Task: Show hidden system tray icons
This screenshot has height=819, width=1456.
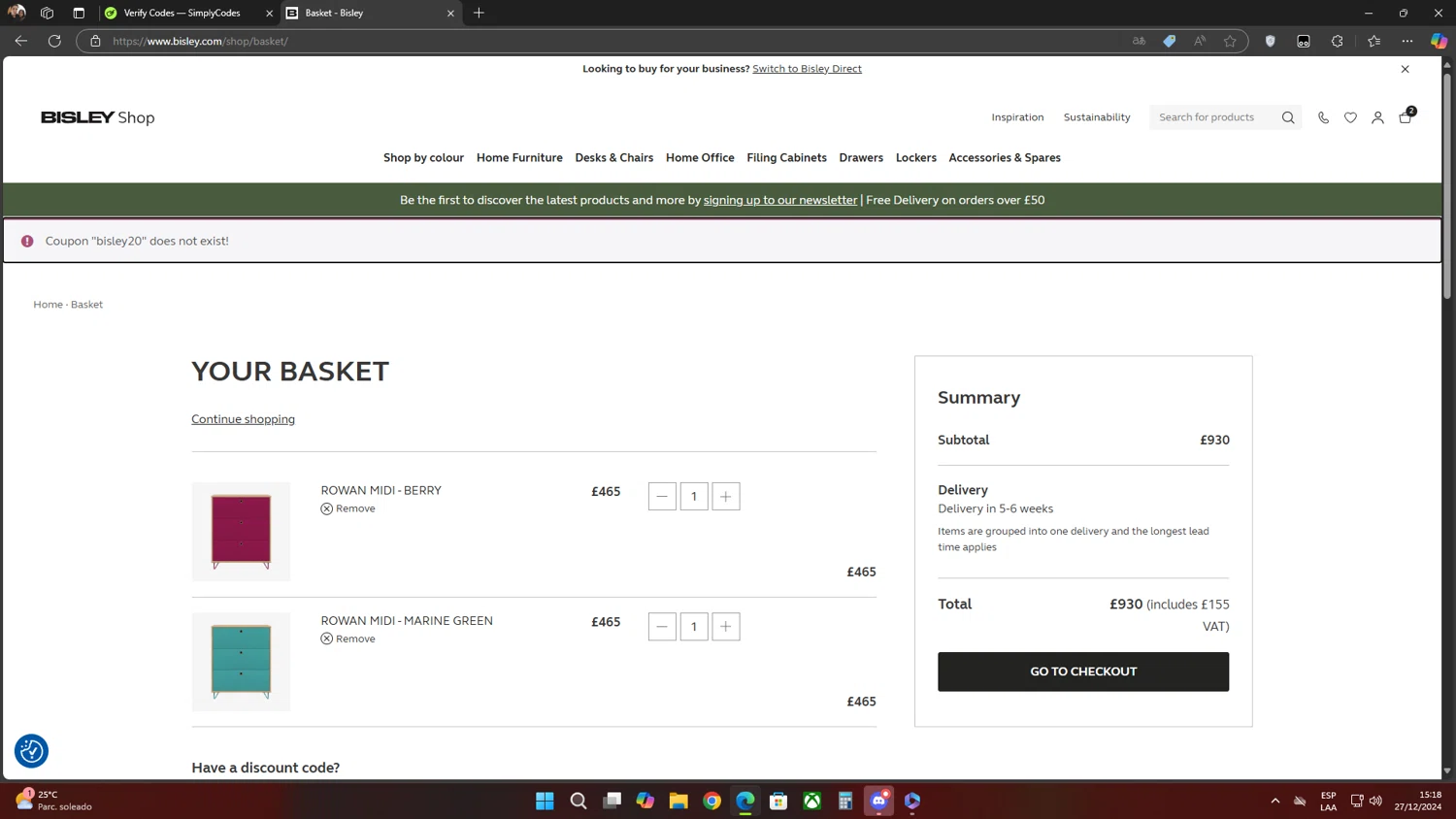Action: tap(1274, 801)
